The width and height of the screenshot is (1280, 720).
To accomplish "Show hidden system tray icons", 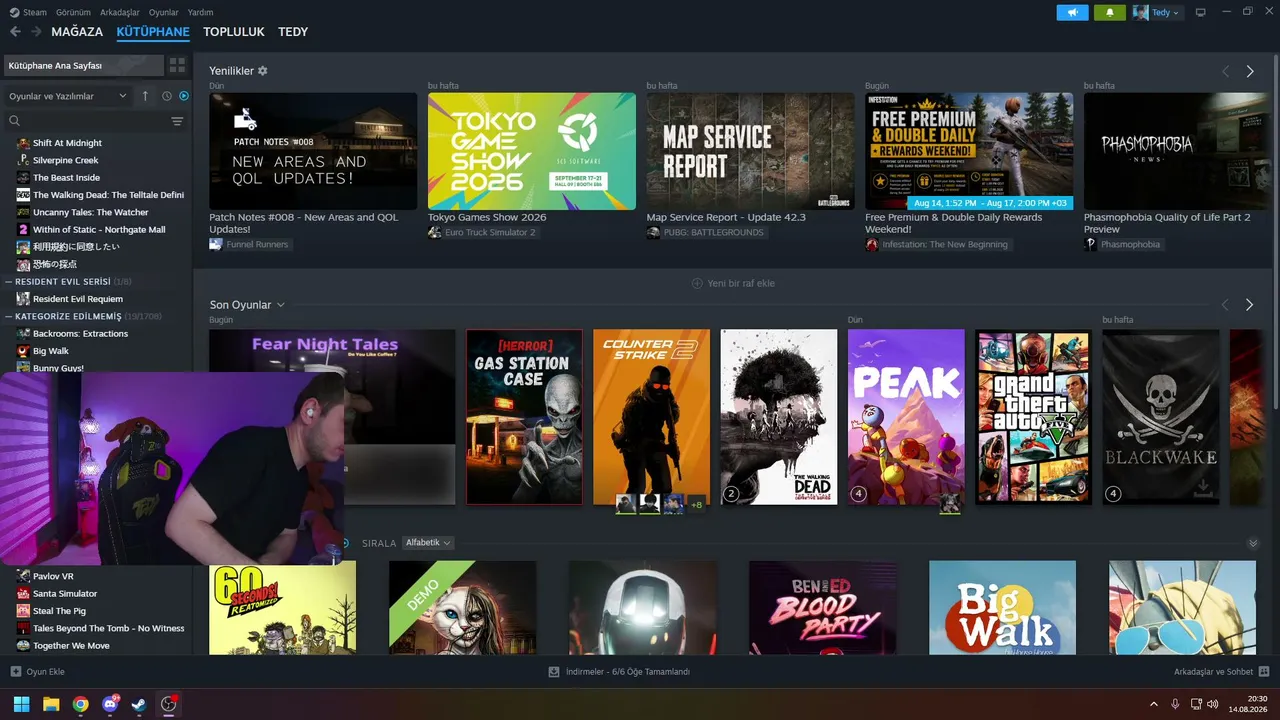I will click(1154, 704).
